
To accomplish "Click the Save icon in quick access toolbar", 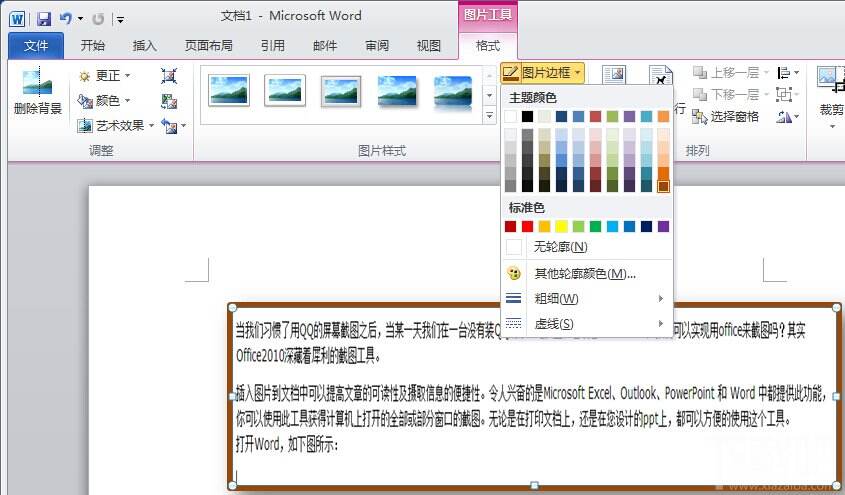I will pos(43,18).
